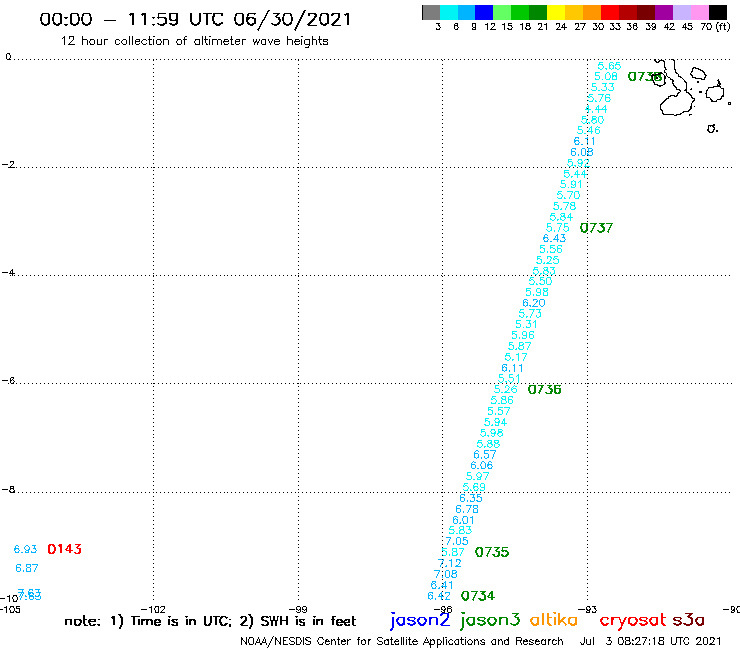Viewport: 740px width, 650px height.
Task: Click the longitude axis label -93
Action: (x=588, y=609)
